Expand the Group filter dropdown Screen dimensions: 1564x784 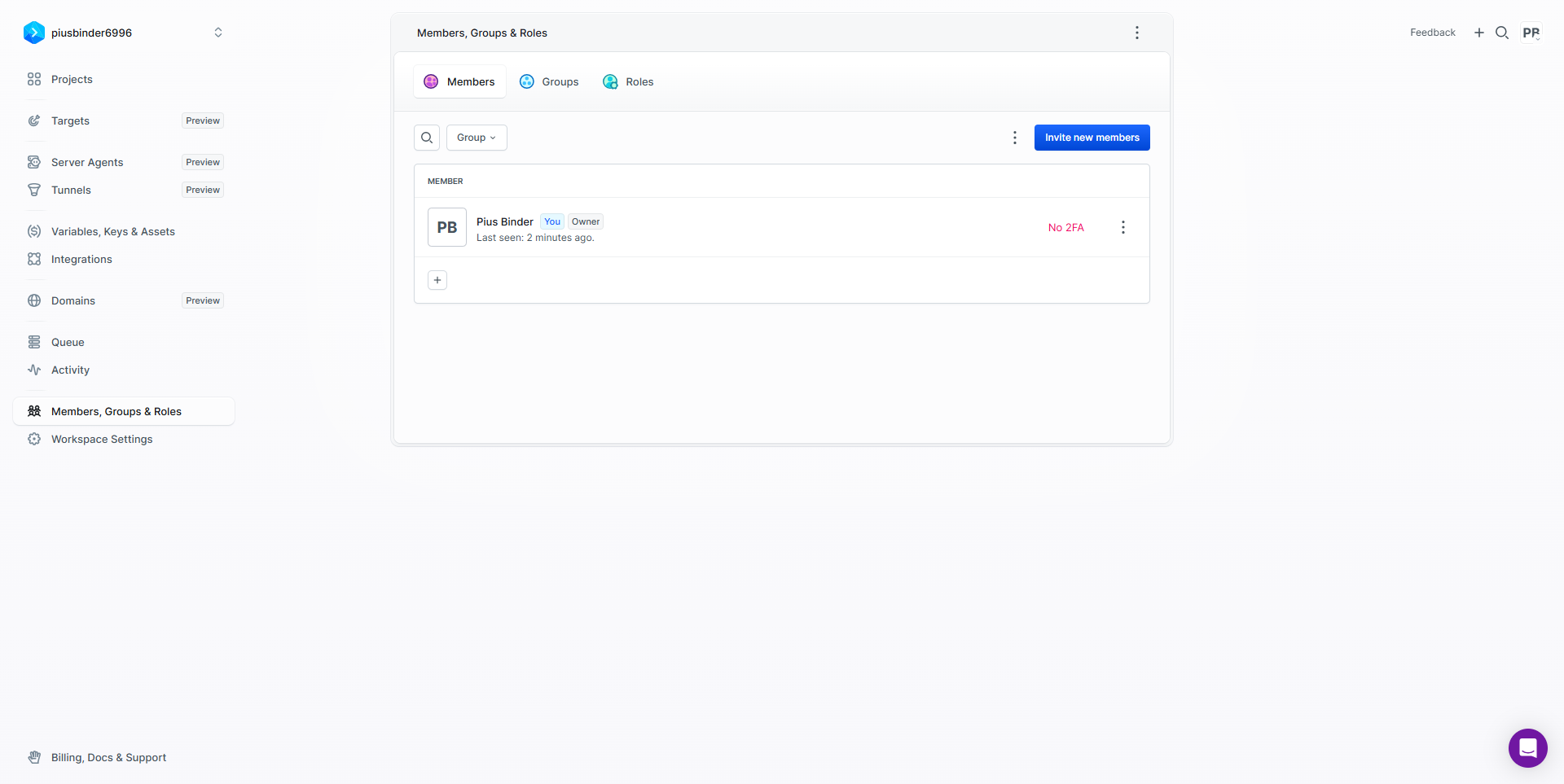tap(477, 138)
